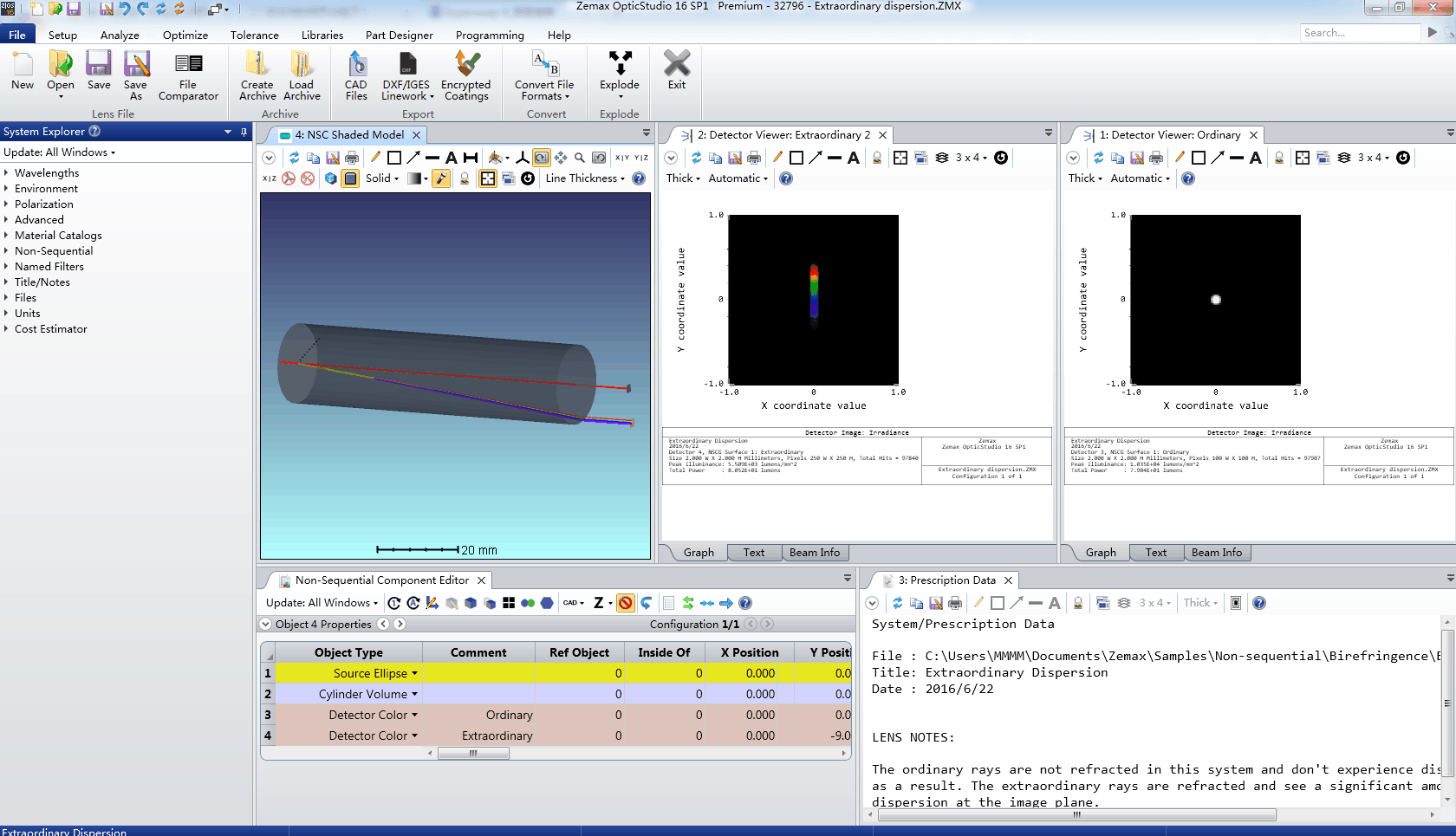
Task: Open the CAD Files export
Action: pyautogui.click(x=356, y=75)
